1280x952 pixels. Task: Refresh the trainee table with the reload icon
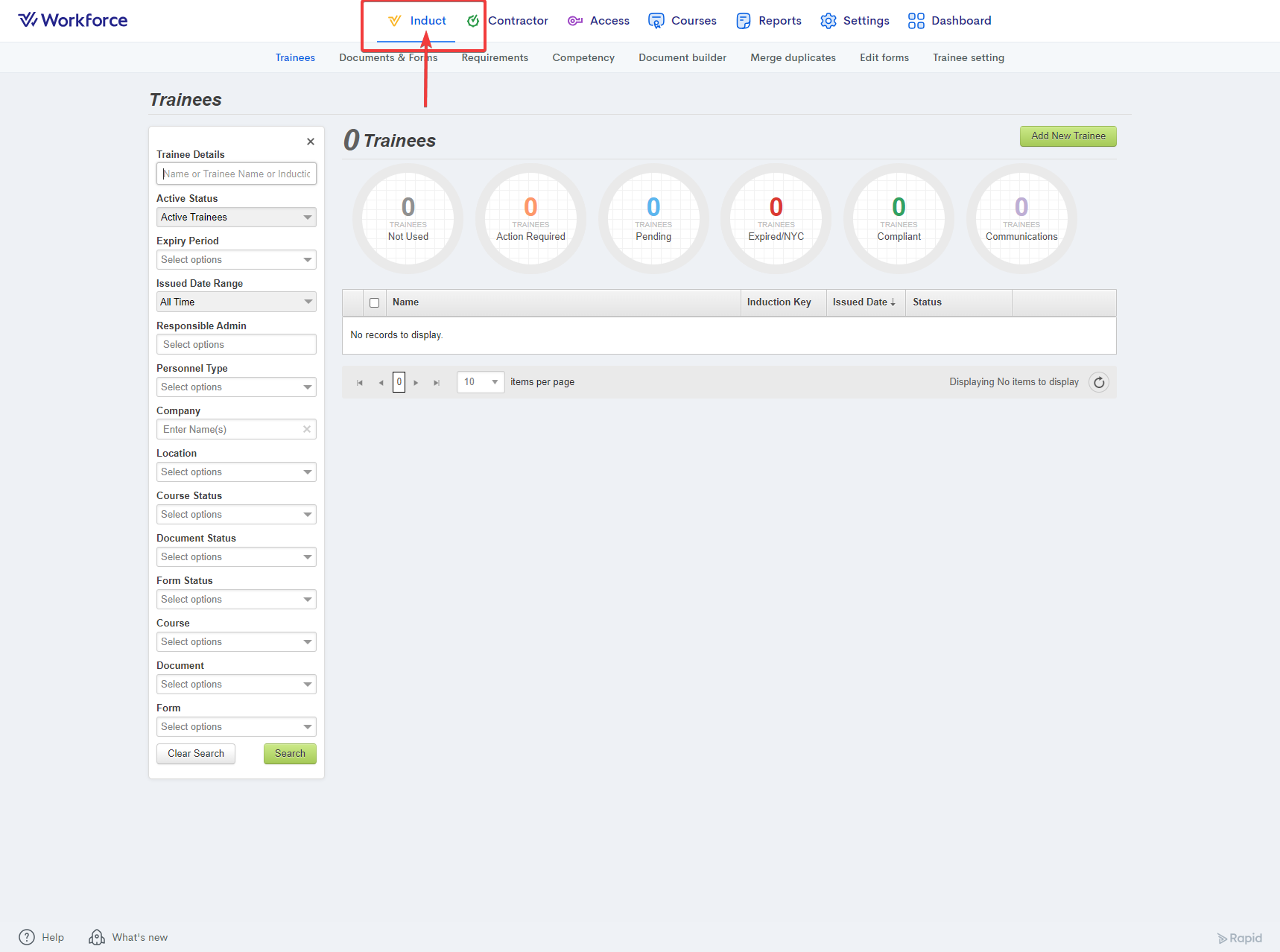(1098, 382)
